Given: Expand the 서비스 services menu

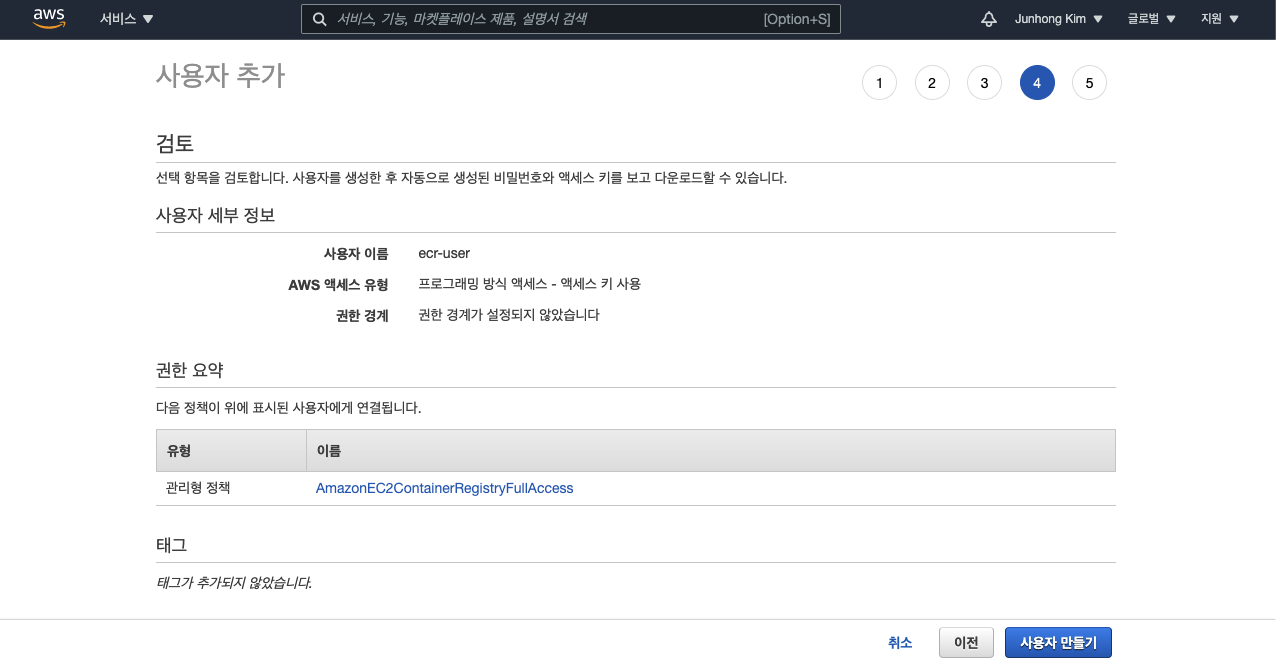Looking at the screenshot, I should pos(127,19).
